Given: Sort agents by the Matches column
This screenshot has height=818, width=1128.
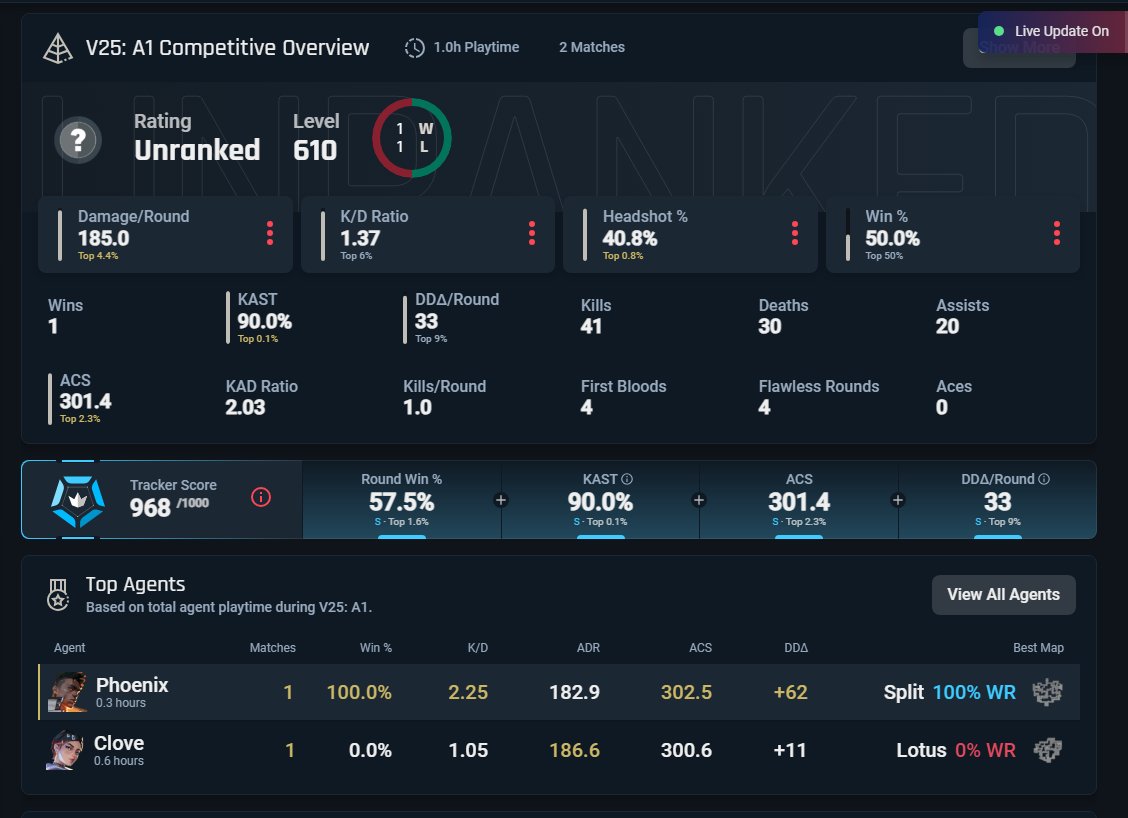Looking at the screenshot, I should 273,647.
